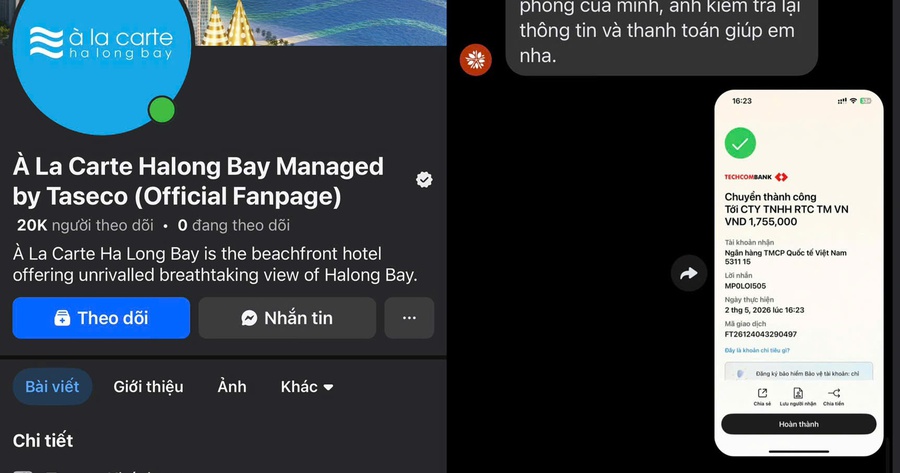The image size is (900, 473).
Task: Click the 20K người theo dõi link
Action: pyautogui.click(x=85, y=225)
